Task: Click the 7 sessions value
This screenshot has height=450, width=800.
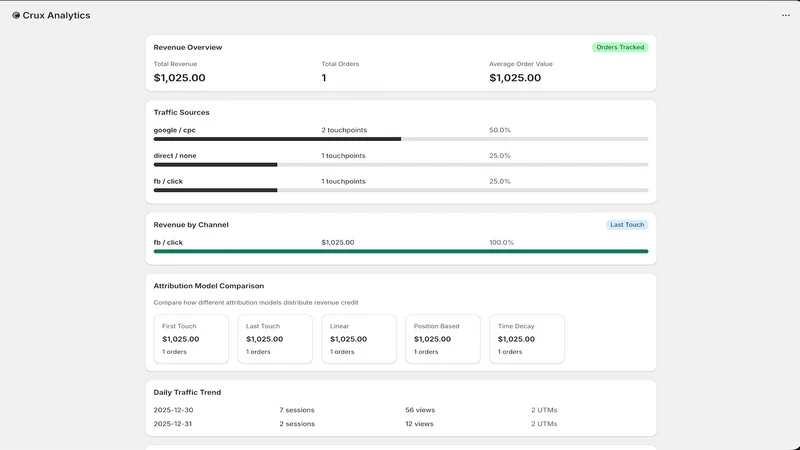Action: coord(297,410)
